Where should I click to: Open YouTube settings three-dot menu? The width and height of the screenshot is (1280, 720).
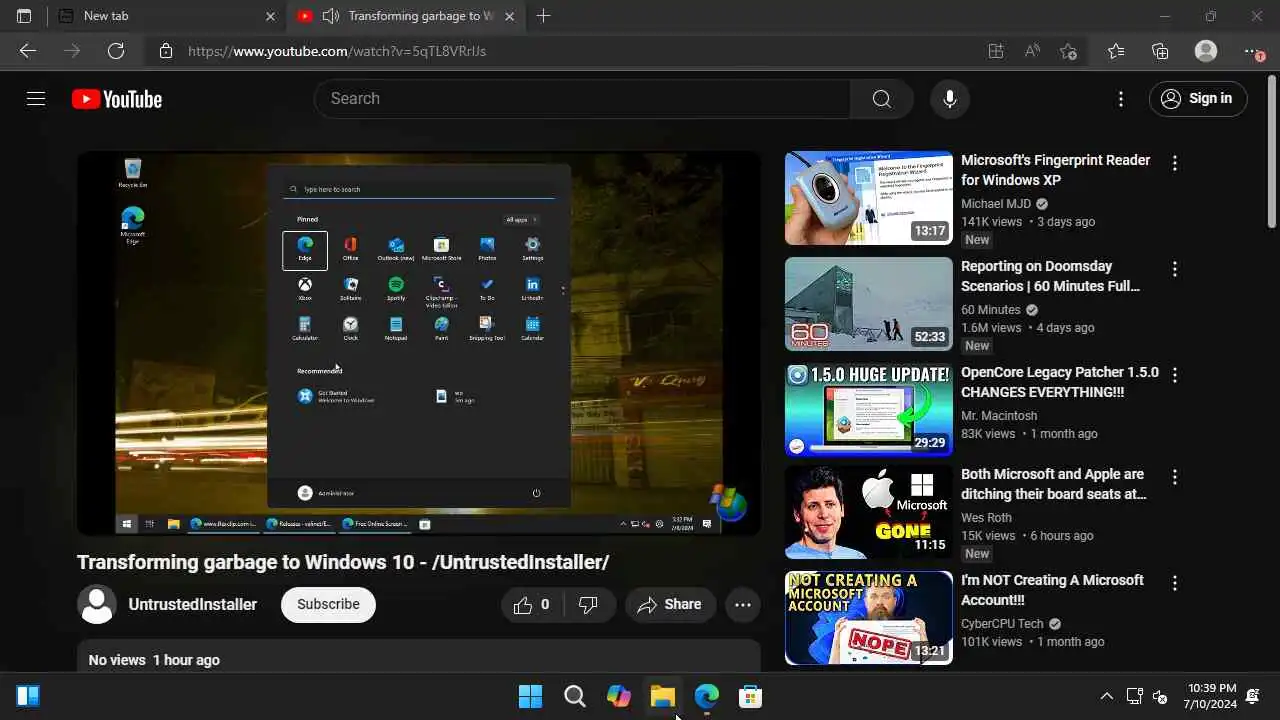click(1121, 99)
